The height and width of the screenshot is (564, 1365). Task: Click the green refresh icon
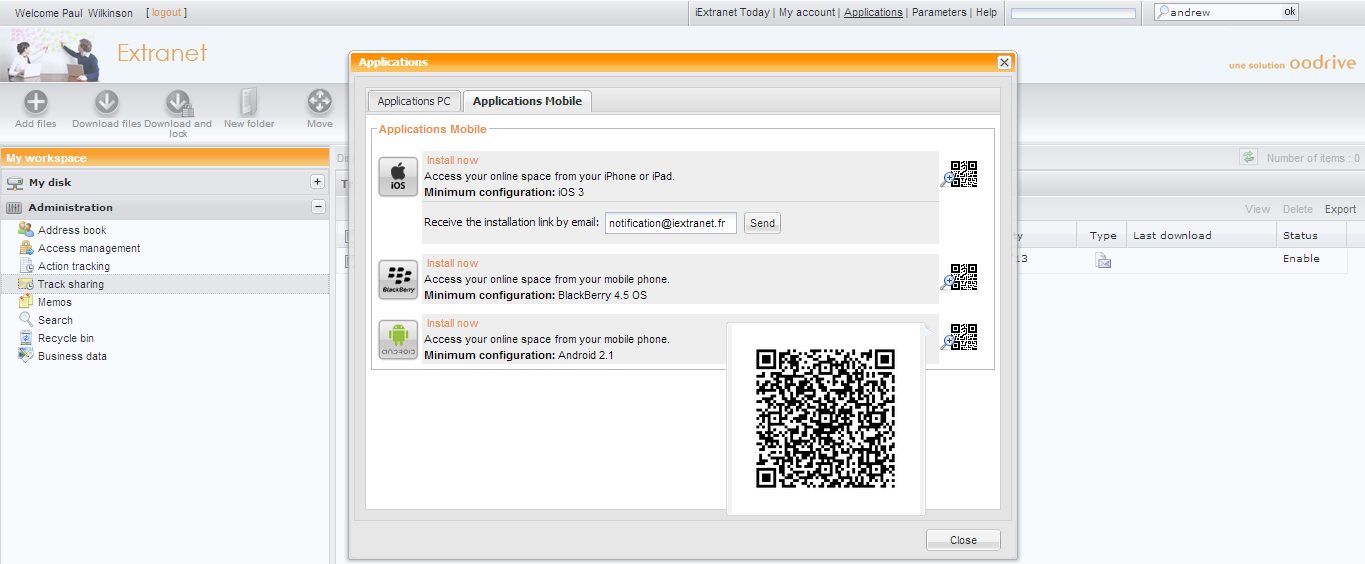click(x=1248, y=157)
